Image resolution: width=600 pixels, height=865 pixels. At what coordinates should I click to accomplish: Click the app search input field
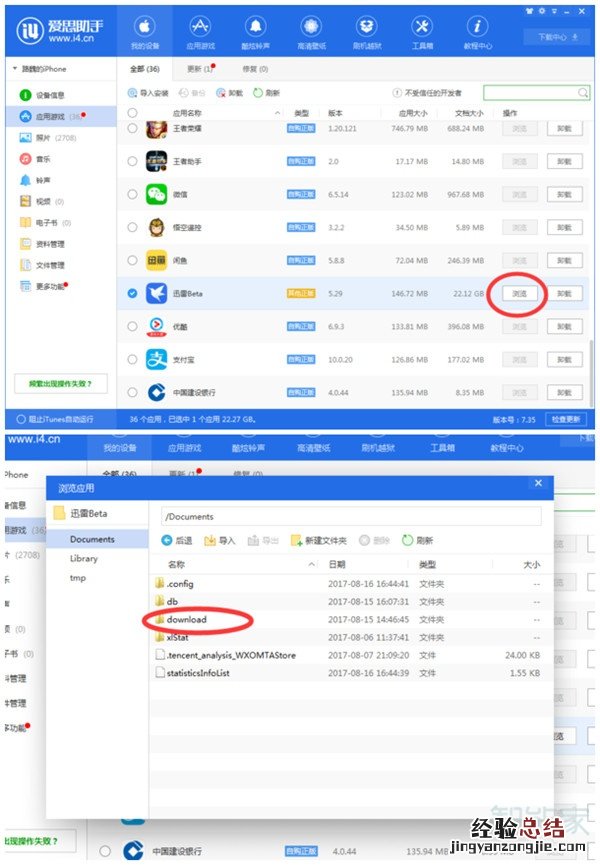(537, 93)
